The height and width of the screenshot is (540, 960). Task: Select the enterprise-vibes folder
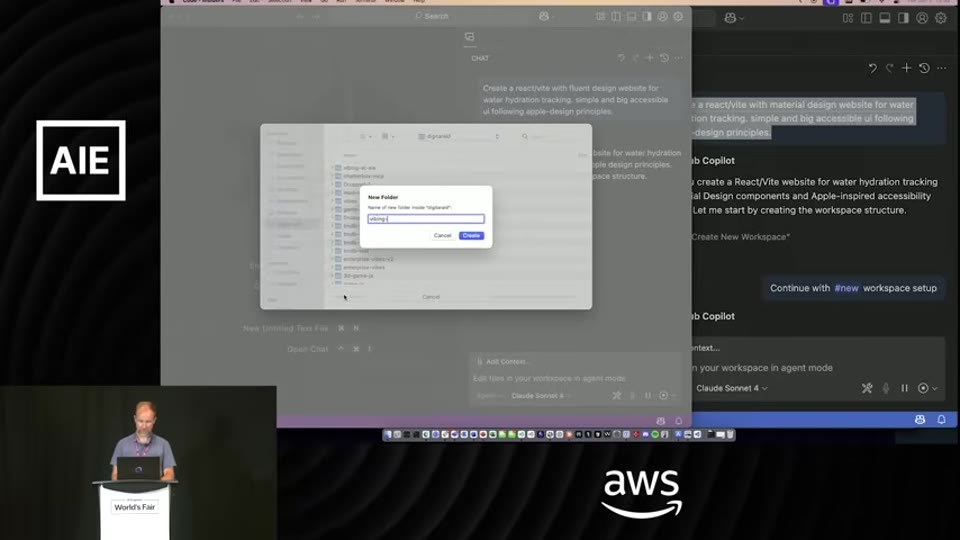(x=364, y=268)
